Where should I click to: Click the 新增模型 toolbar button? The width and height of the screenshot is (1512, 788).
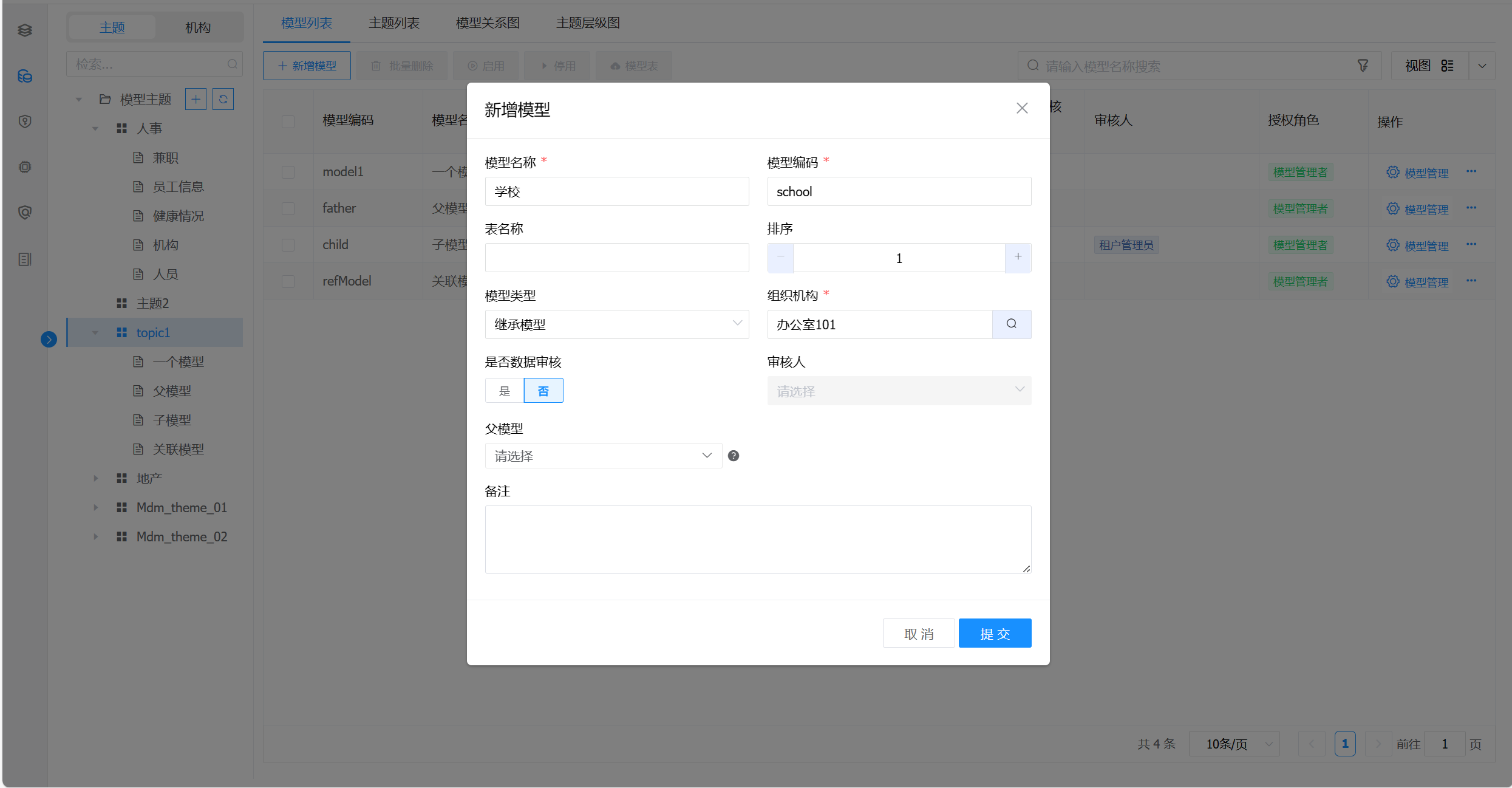tap(307, 66)
